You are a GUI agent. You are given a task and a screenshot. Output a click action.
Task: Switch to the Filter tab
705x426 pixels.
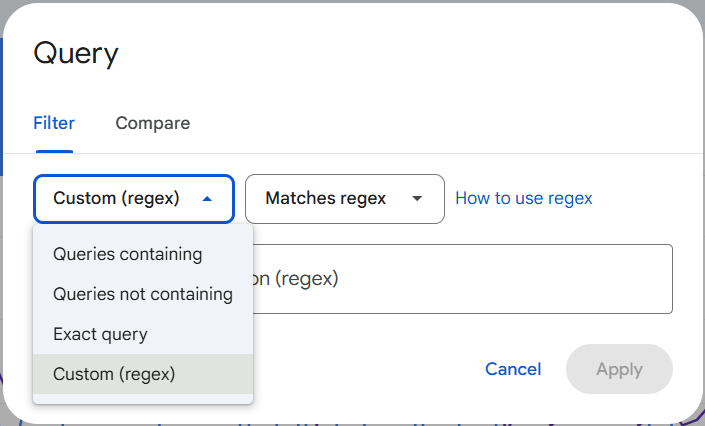coord(54,124)
